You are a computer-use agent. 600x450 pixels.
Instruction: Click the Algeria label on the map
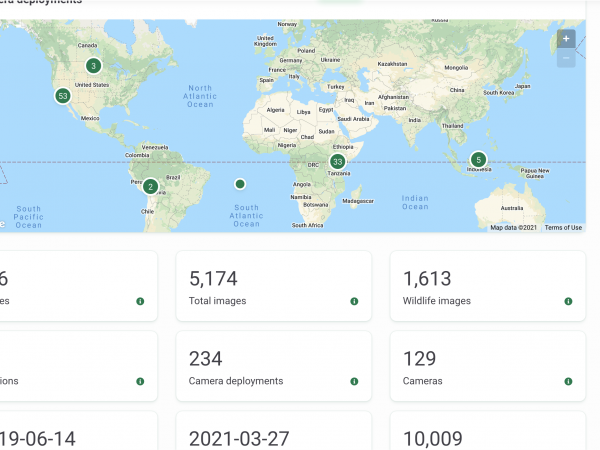click(276, 110)
